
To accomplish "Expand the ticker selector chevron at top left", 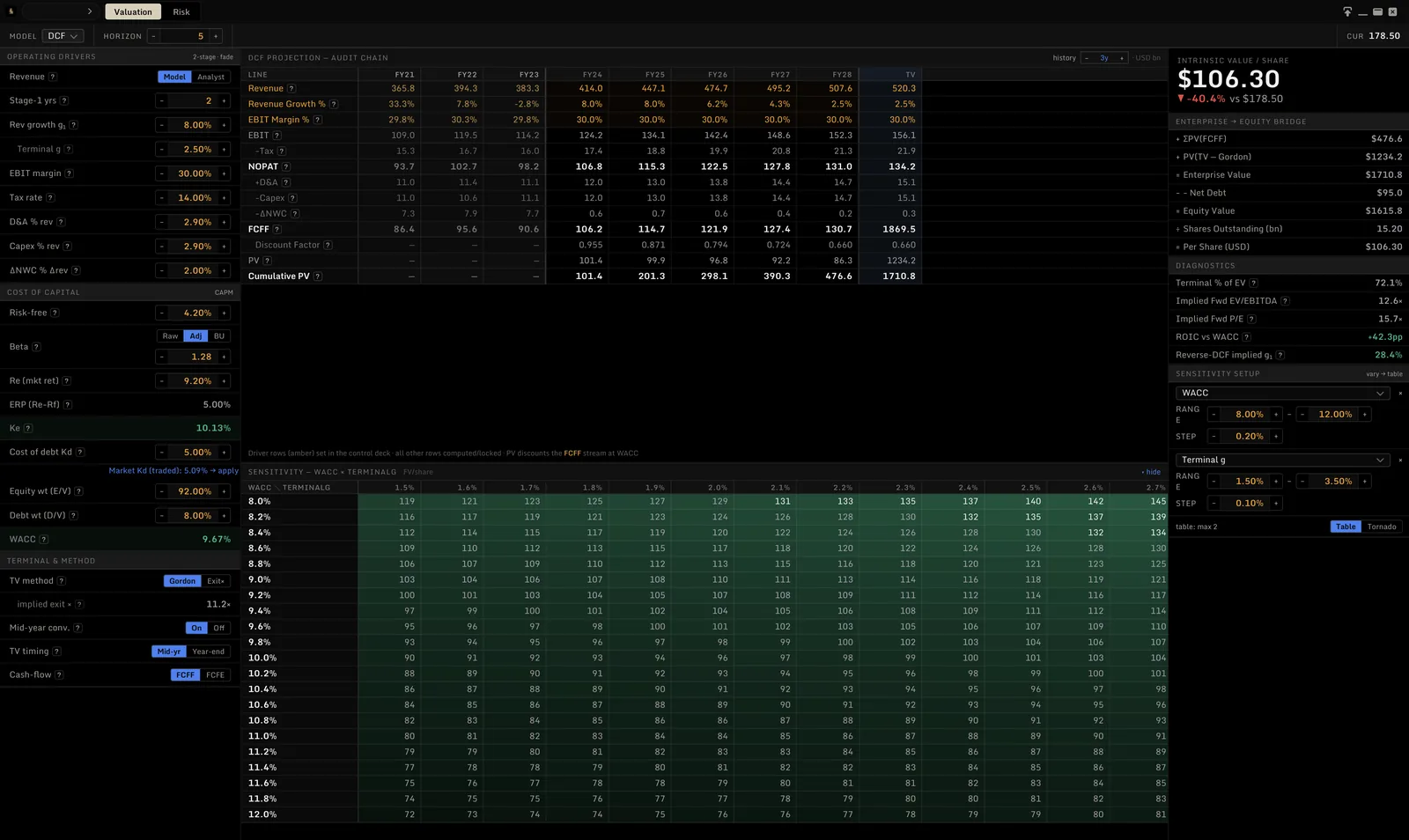I will pos(90,11).
